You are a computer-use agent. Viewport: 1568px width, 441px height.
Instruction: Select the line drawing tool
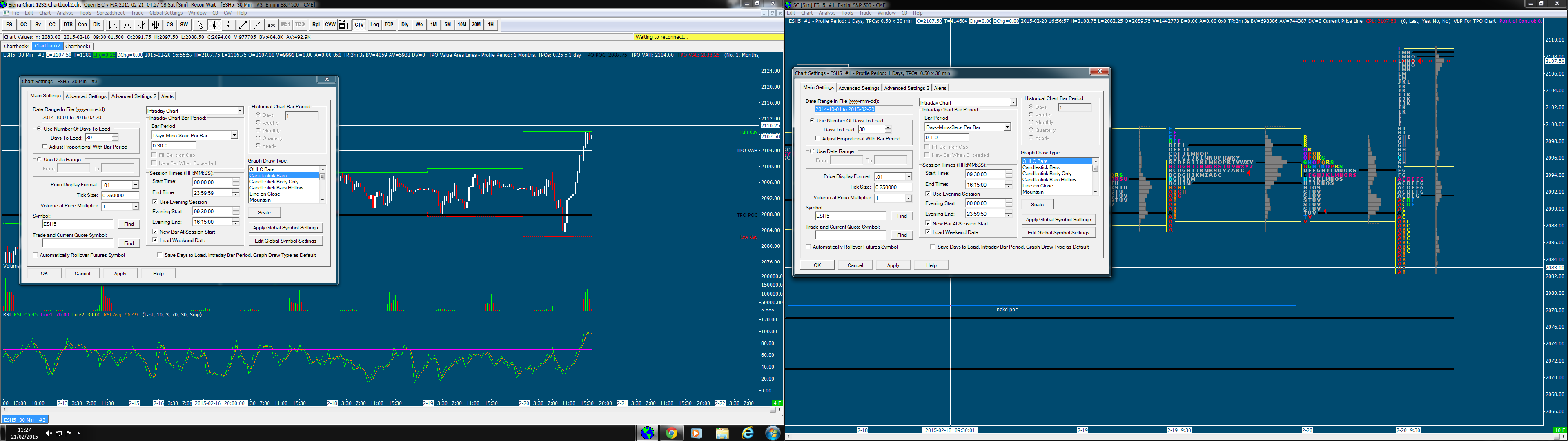243,25
